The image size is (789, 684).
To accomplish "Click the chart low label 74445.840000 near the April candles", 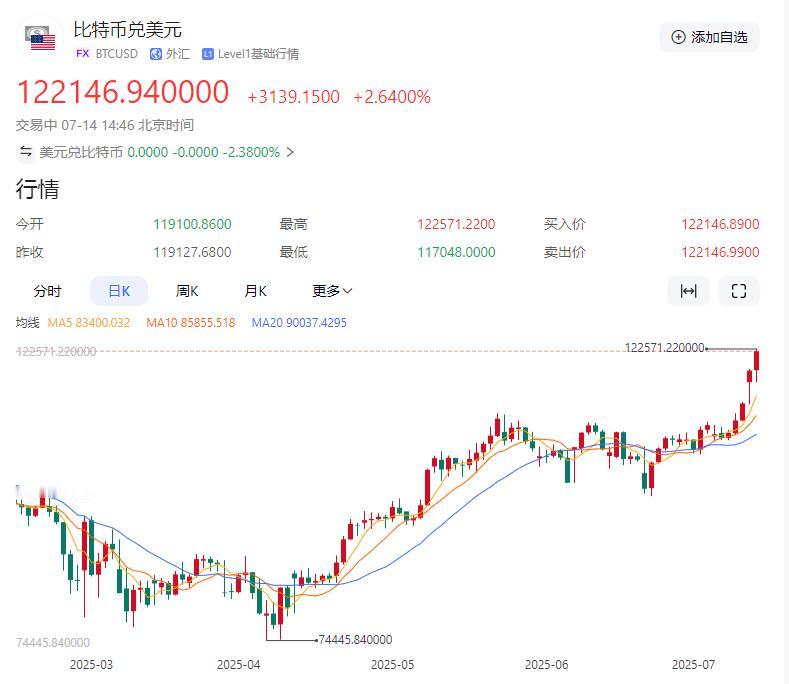I will pyautogui.click(x=355, y=640).
